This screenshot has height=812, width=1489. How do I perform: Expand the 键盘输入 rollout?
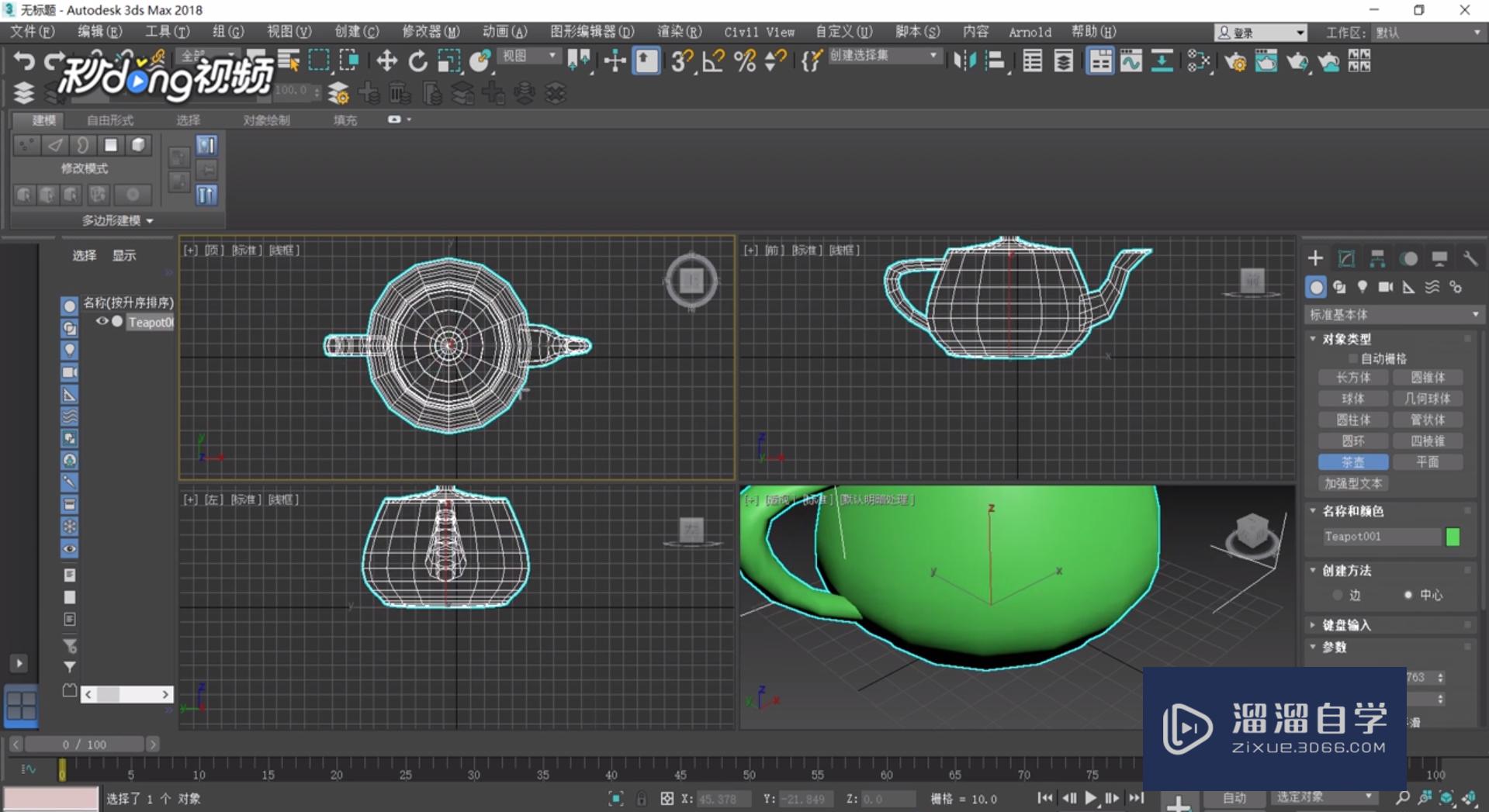1346,624
